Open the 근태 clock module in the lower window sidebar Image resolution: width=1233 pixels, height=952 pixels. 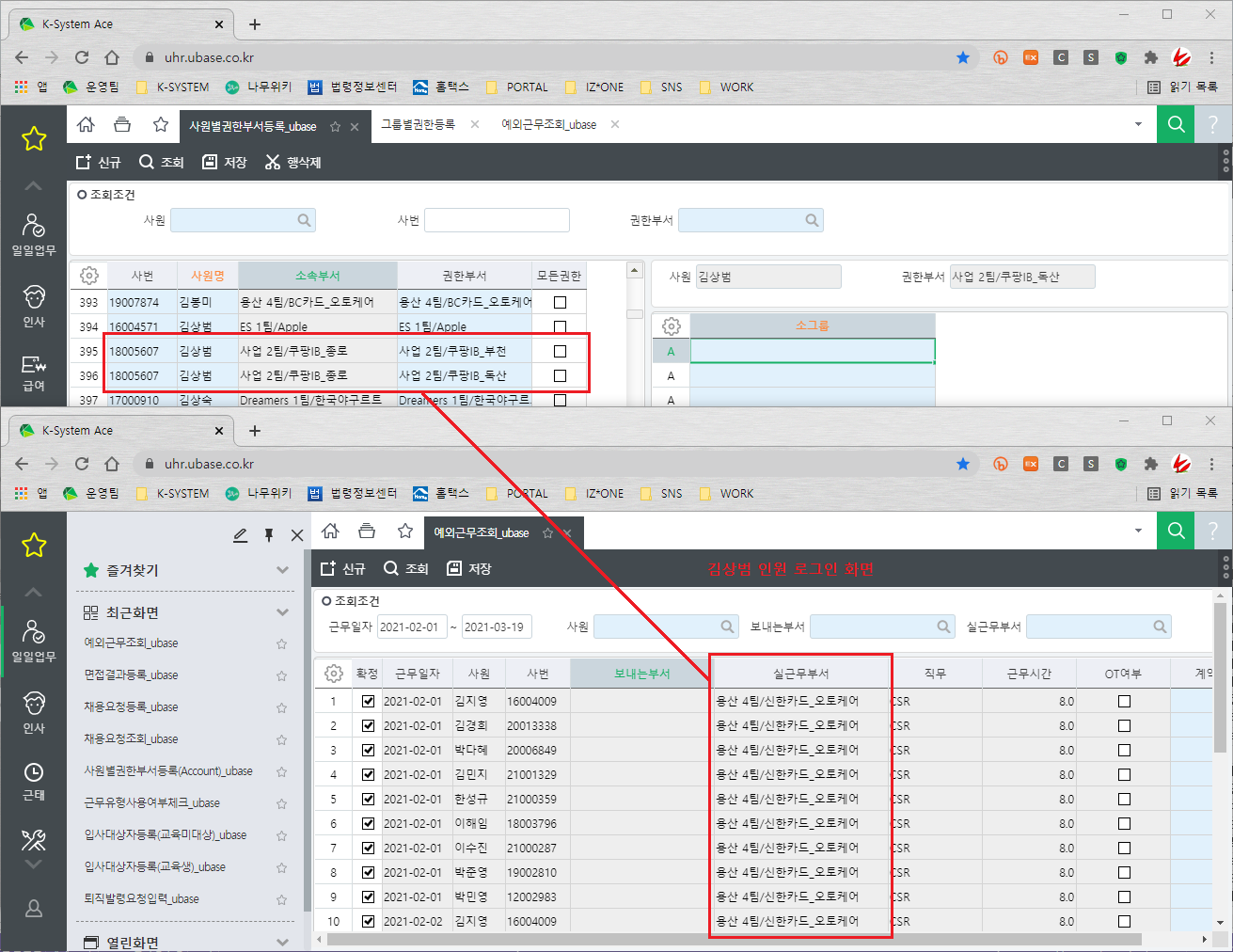pyautogui.click(x=34, y=781)
